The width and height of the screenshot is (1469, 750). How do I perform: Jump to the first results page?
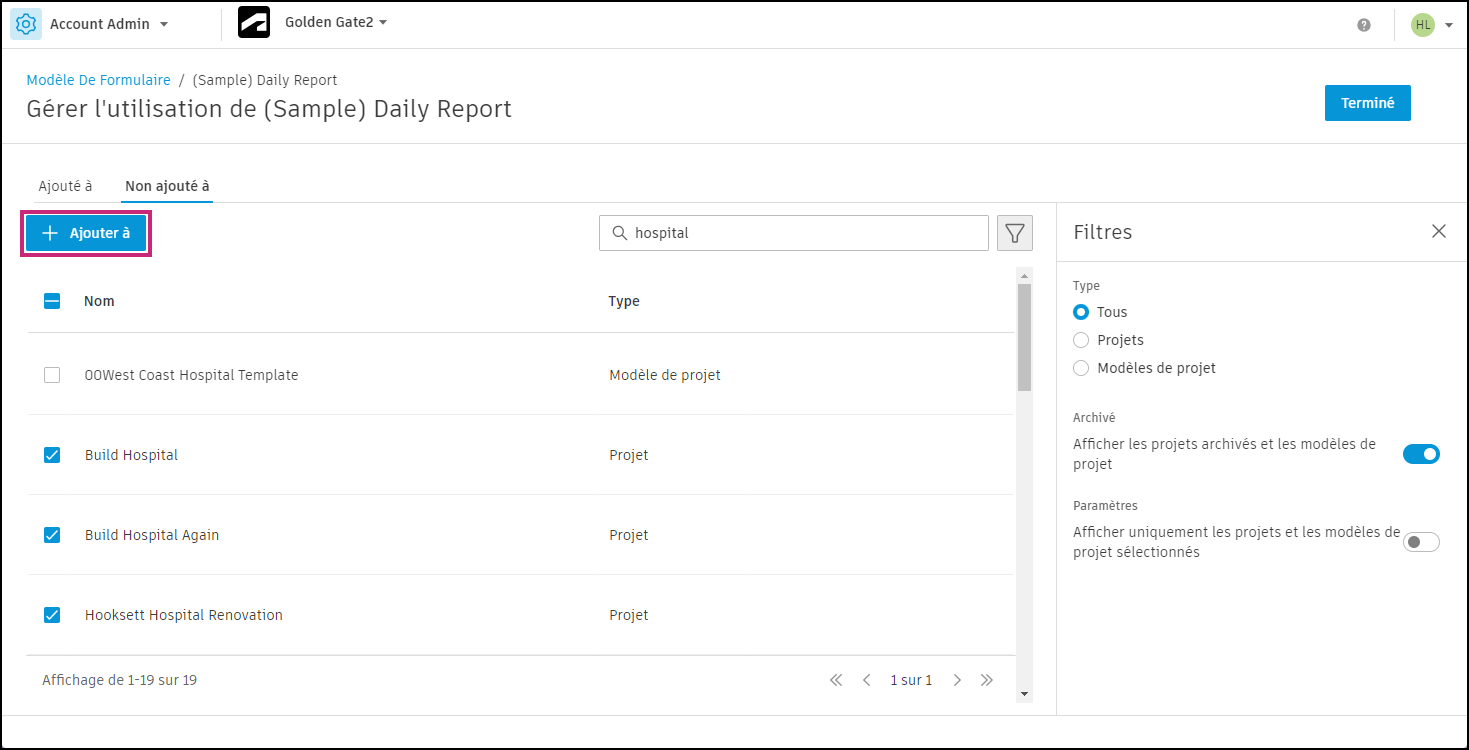pos(836,680)
